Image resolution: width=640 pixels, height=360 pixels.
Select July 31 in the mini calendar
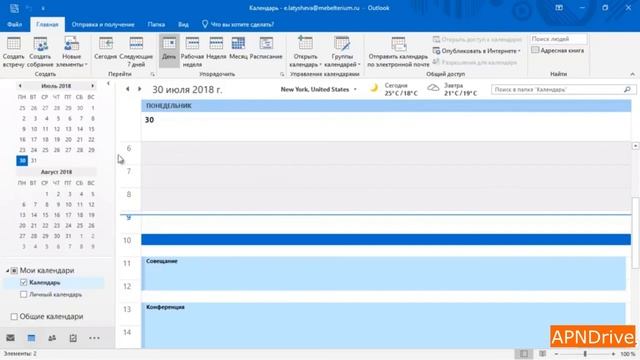[x=34, y=160]
